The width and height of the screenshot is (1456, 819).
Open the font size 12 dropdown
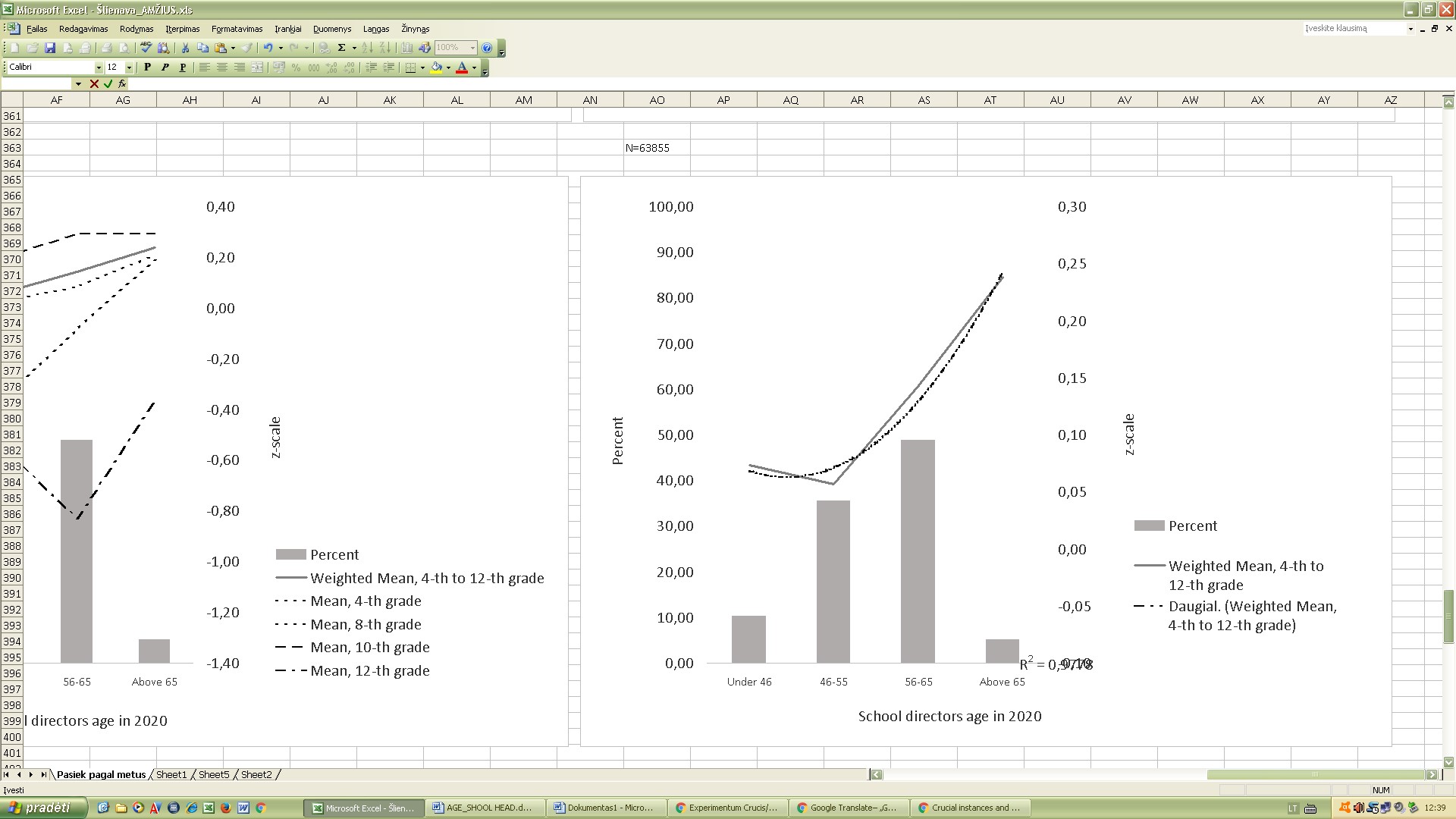coord(129,67)
